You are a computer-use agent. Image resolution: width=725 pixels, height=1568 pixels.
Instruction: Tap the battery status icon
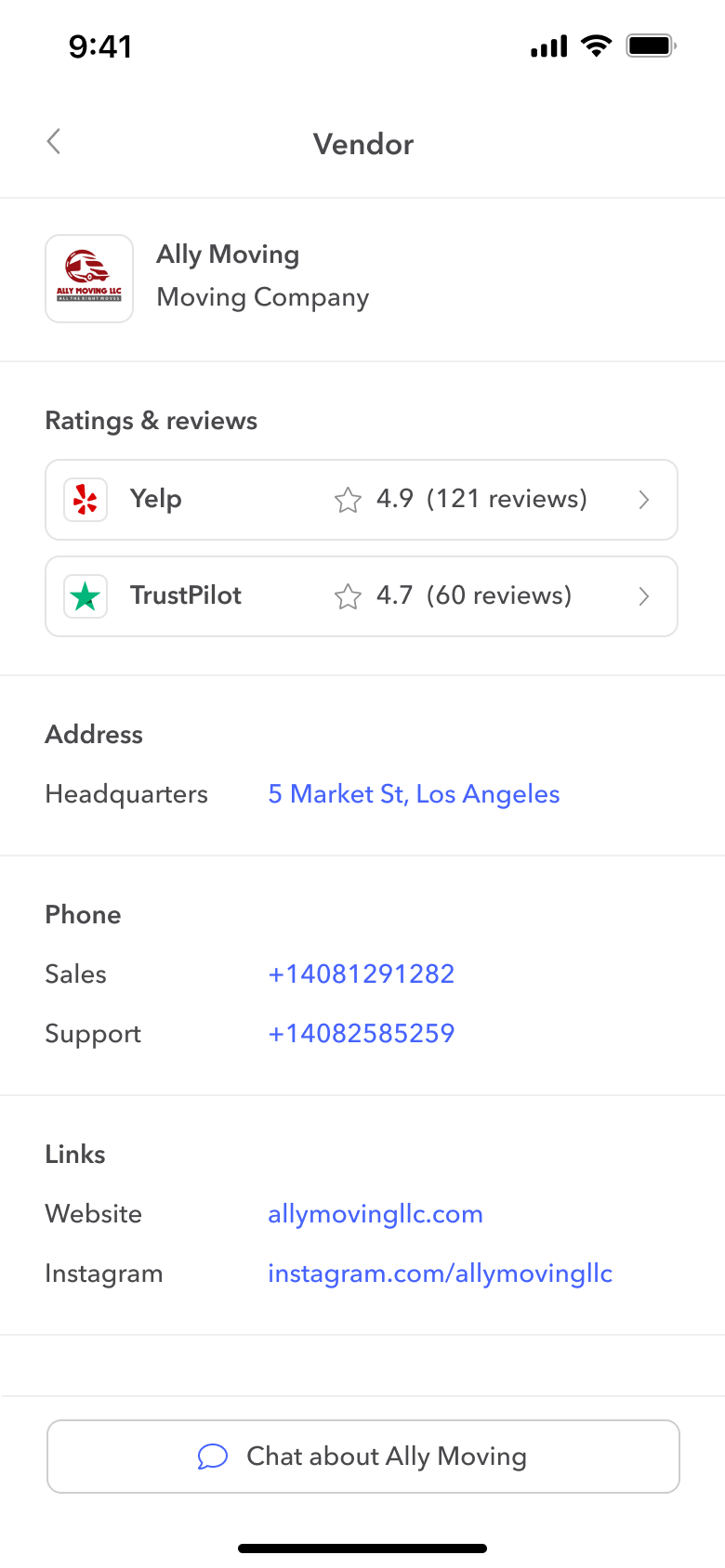pyautogui.click(x=650, y=46)
